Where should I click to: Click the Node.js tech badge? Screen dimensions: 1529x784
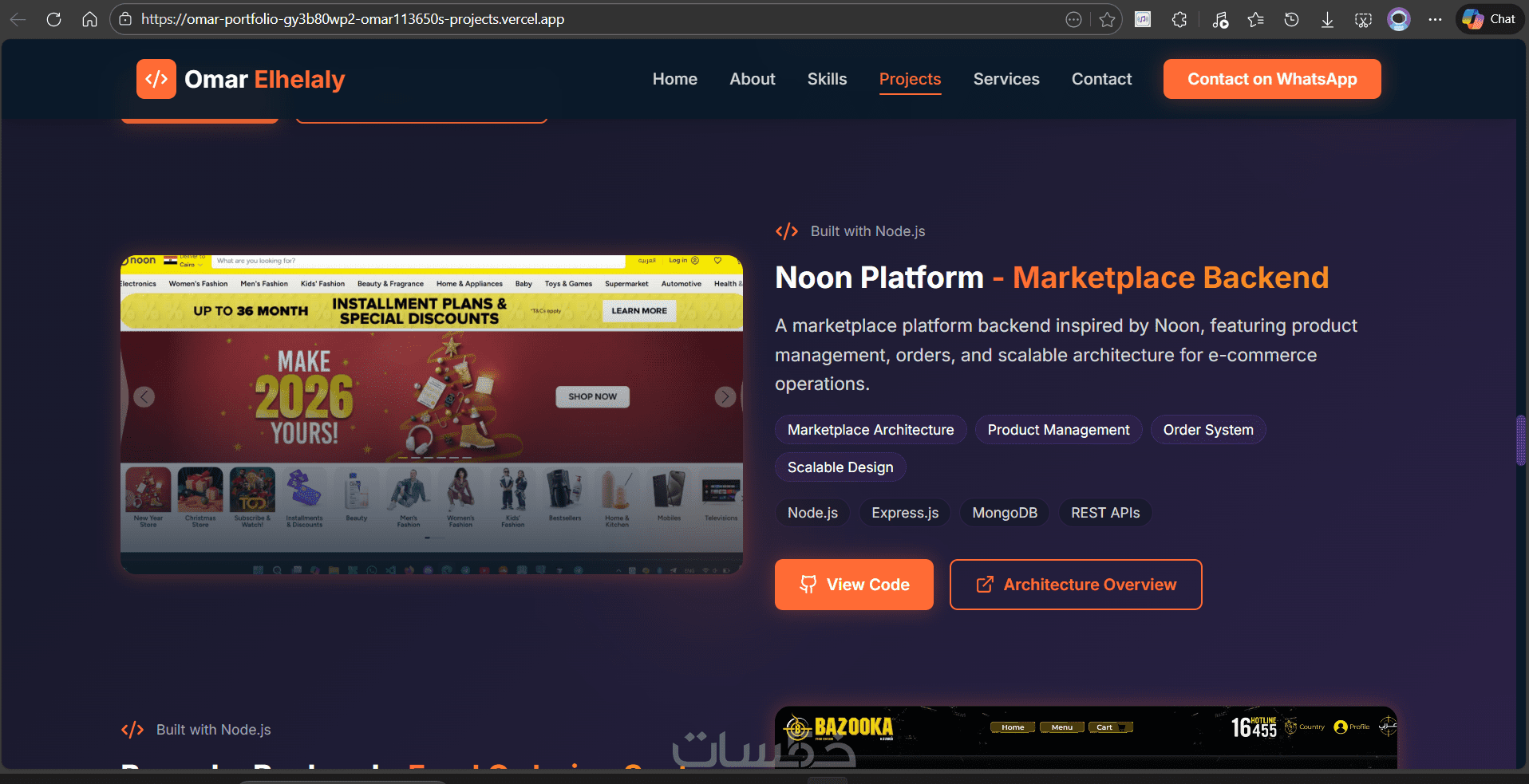[x=812, y=513]
